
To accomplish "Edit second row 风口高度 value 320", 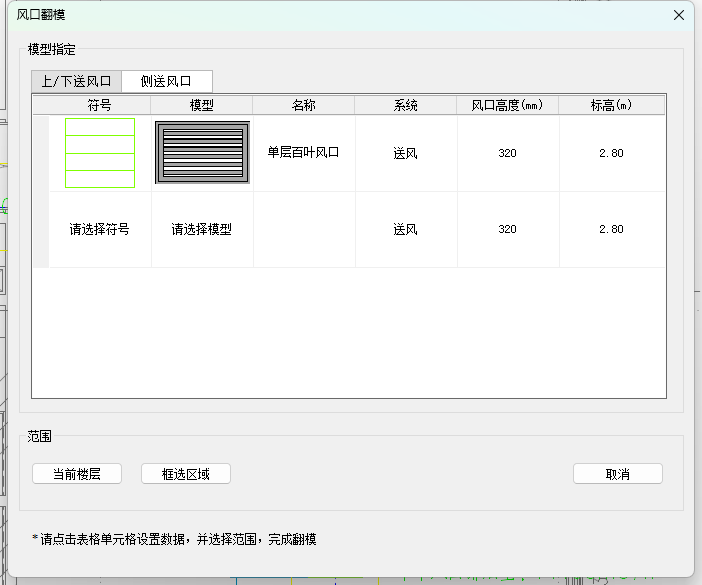I will [507, 229].
